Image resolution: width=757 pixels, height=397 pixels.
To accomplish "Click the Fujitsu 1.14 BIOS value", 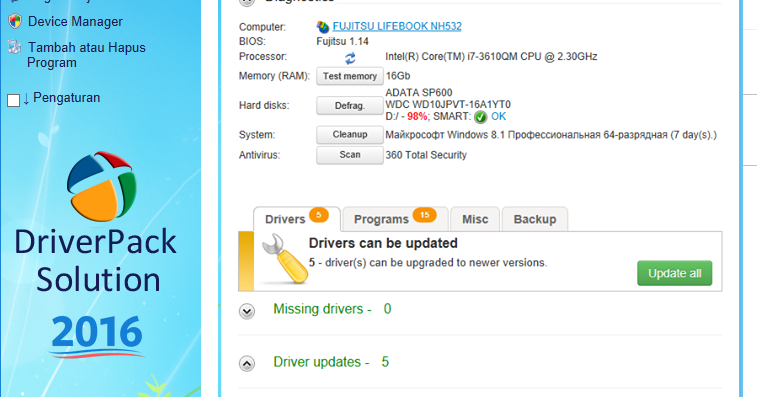I will coord(342,42).
